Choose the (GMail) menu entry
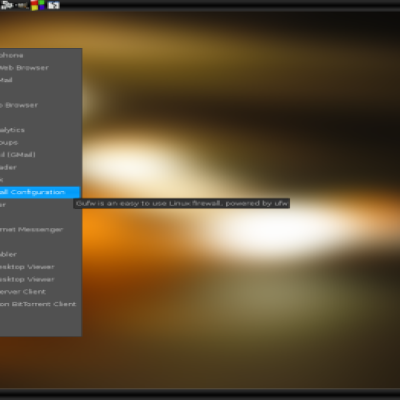Screen dimensions: 400x400 coord(40,155)
